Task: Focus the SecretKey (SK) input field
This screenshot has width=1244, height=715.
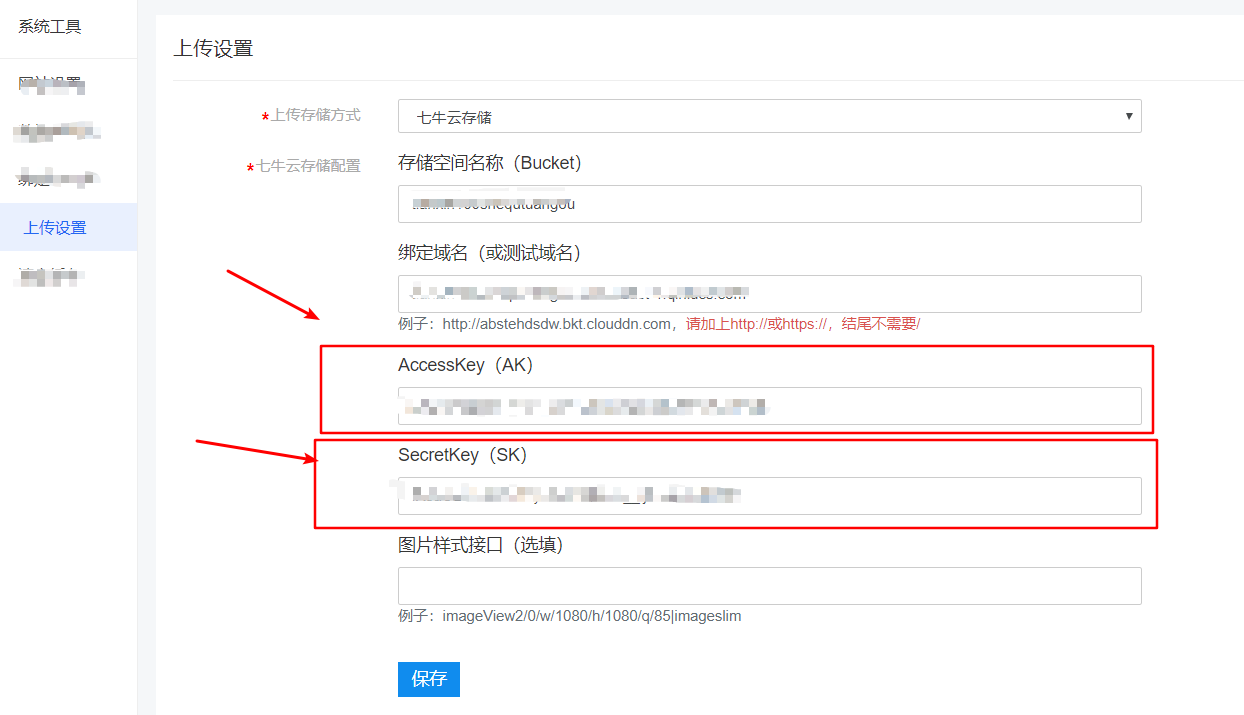Action: coord(769,496)
